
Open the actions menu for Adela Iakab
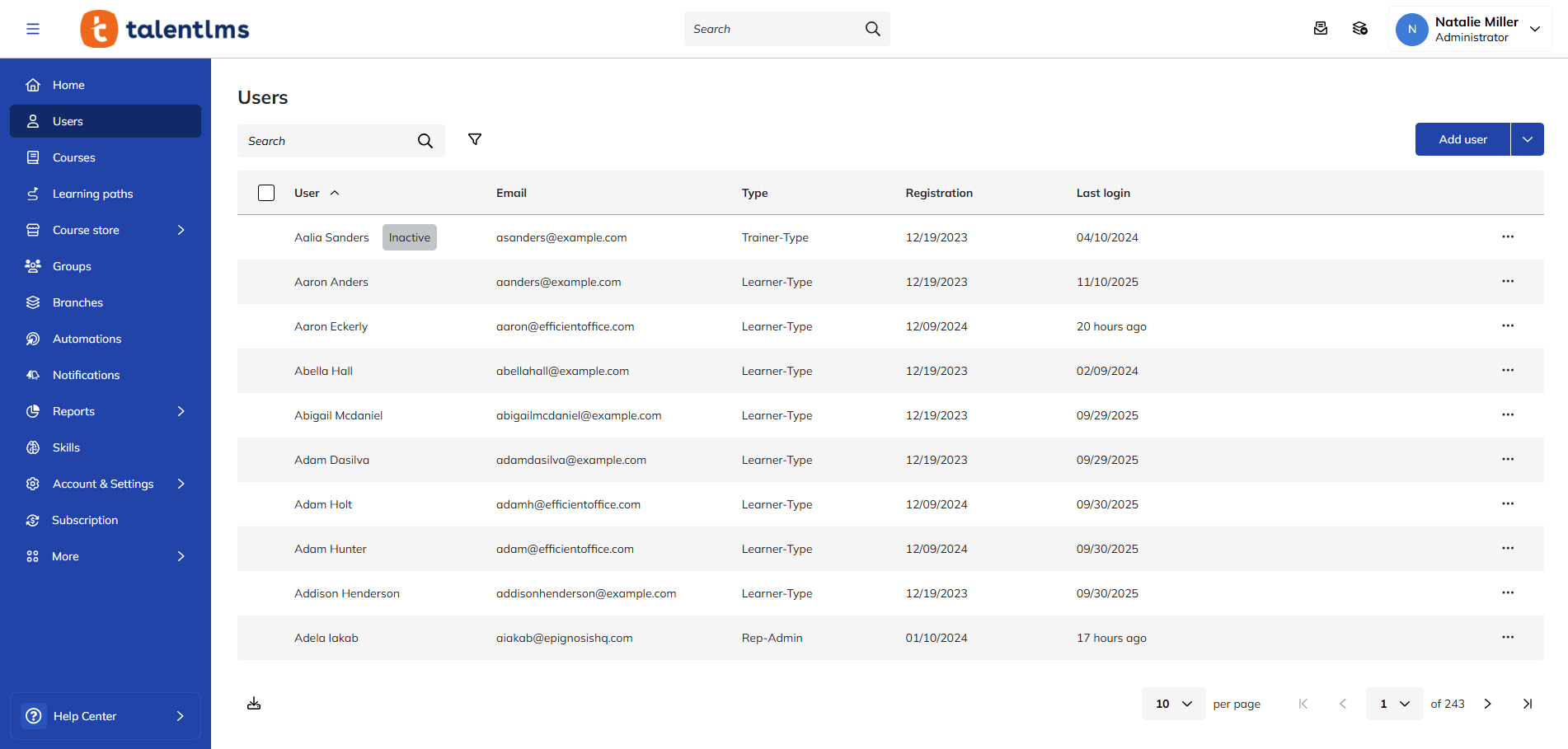(x=1508, y=637)
